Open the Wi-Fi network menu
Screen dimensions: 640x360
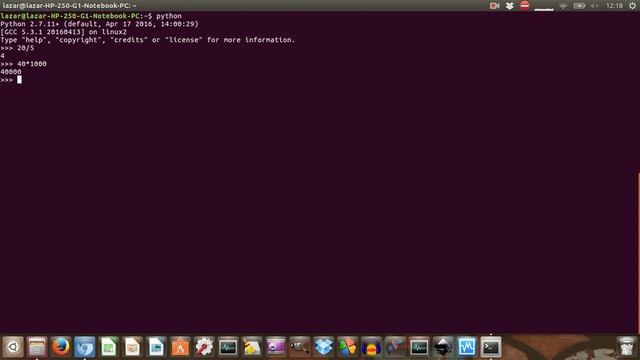563,6
